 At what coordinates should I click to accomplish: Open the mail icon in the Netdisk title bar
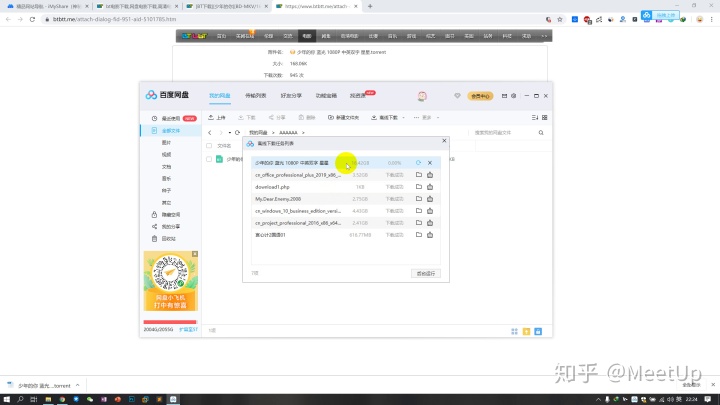504,96
